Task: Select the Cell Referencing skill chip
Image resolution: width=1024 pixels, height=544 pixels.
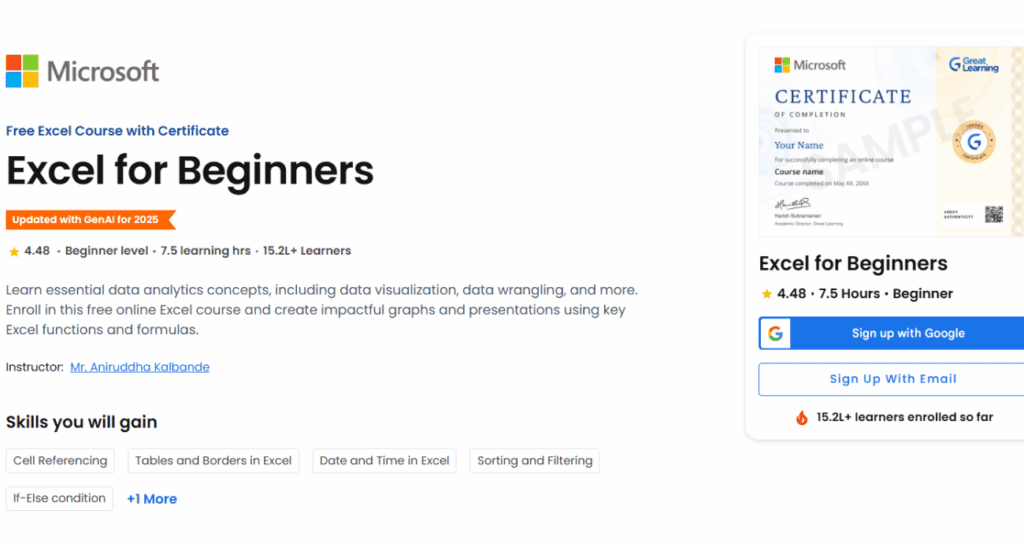Action: (x=60, y=461)
